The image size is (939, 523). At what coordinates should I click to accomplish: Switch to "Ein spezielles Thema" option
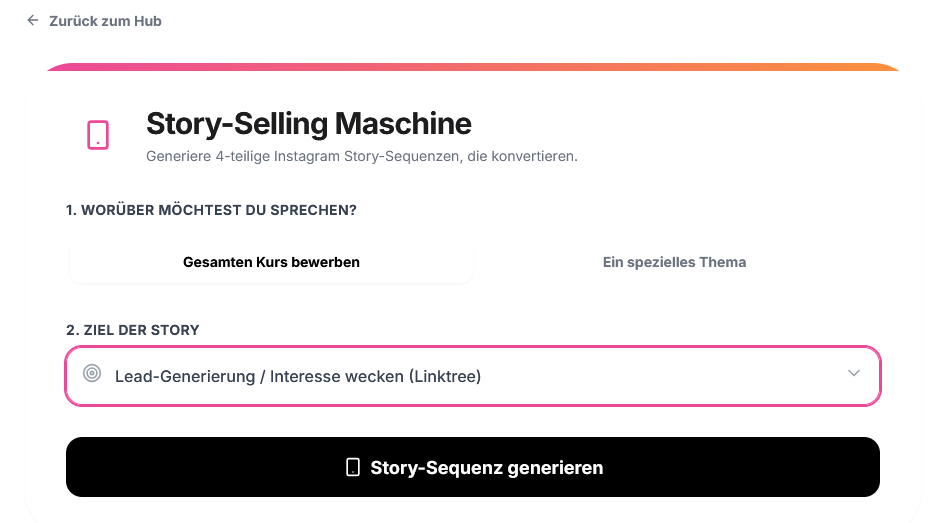click(674, 262)
